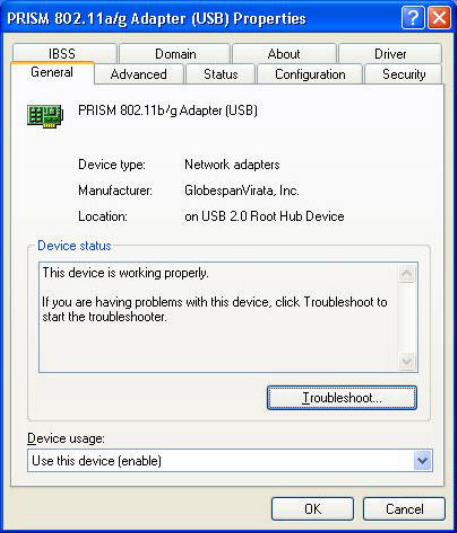The height and width of the screenshot is (533, 457).
Task: Open the Driver tab
Action: point(390,53)
